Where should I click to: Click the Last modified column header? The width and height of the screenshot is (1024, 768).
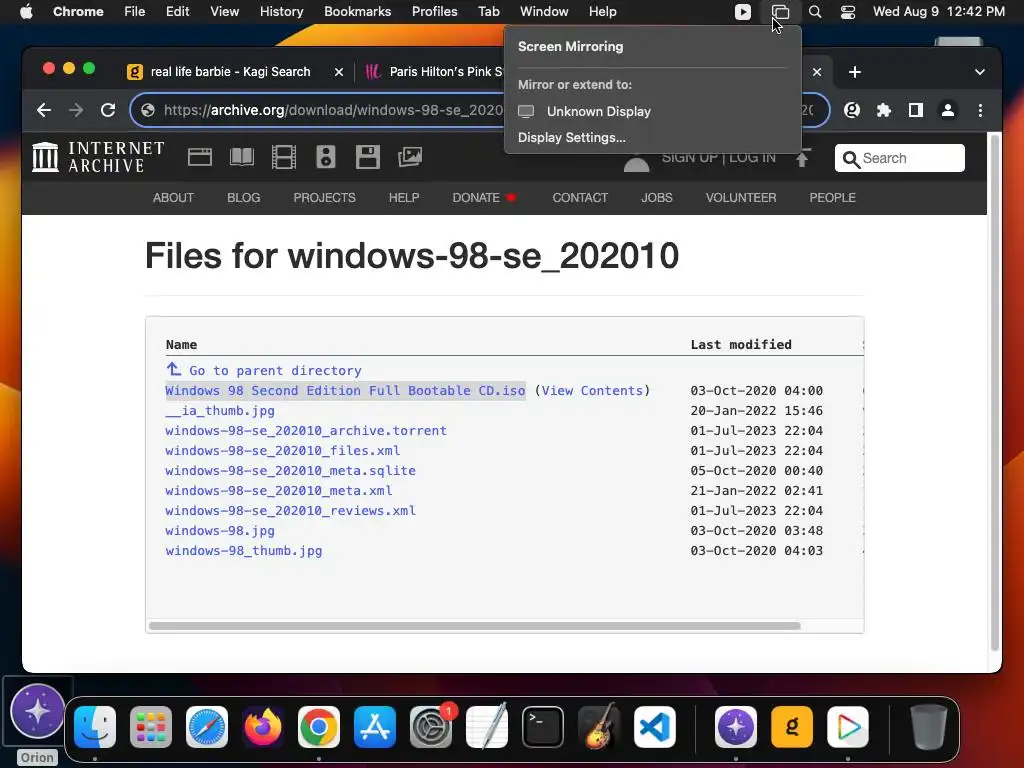click(x=741, y=345)
